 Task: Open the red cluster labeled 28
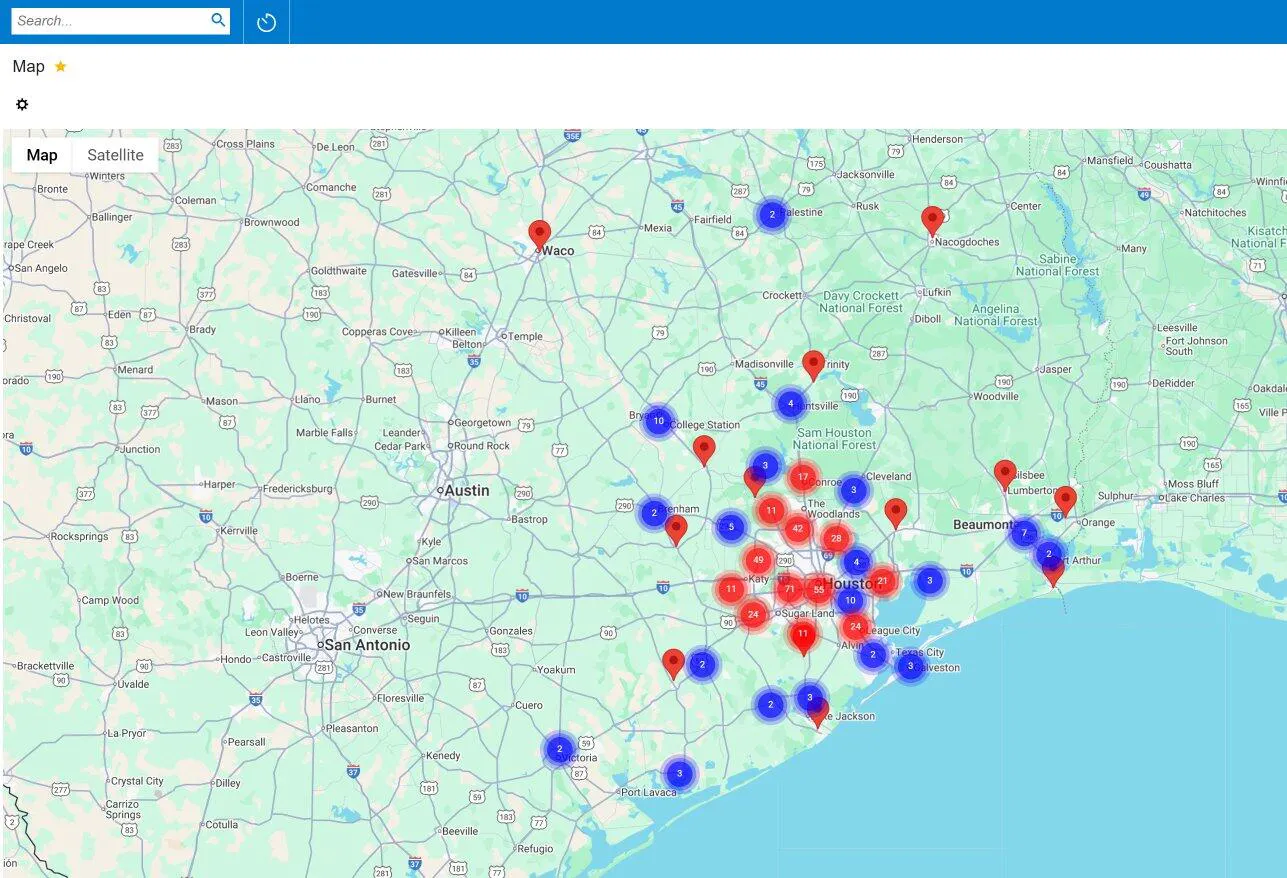836,539
